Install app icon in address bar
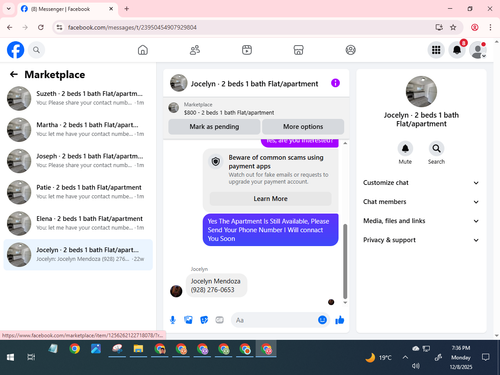500x375 pixels. [x=439, y=27]
